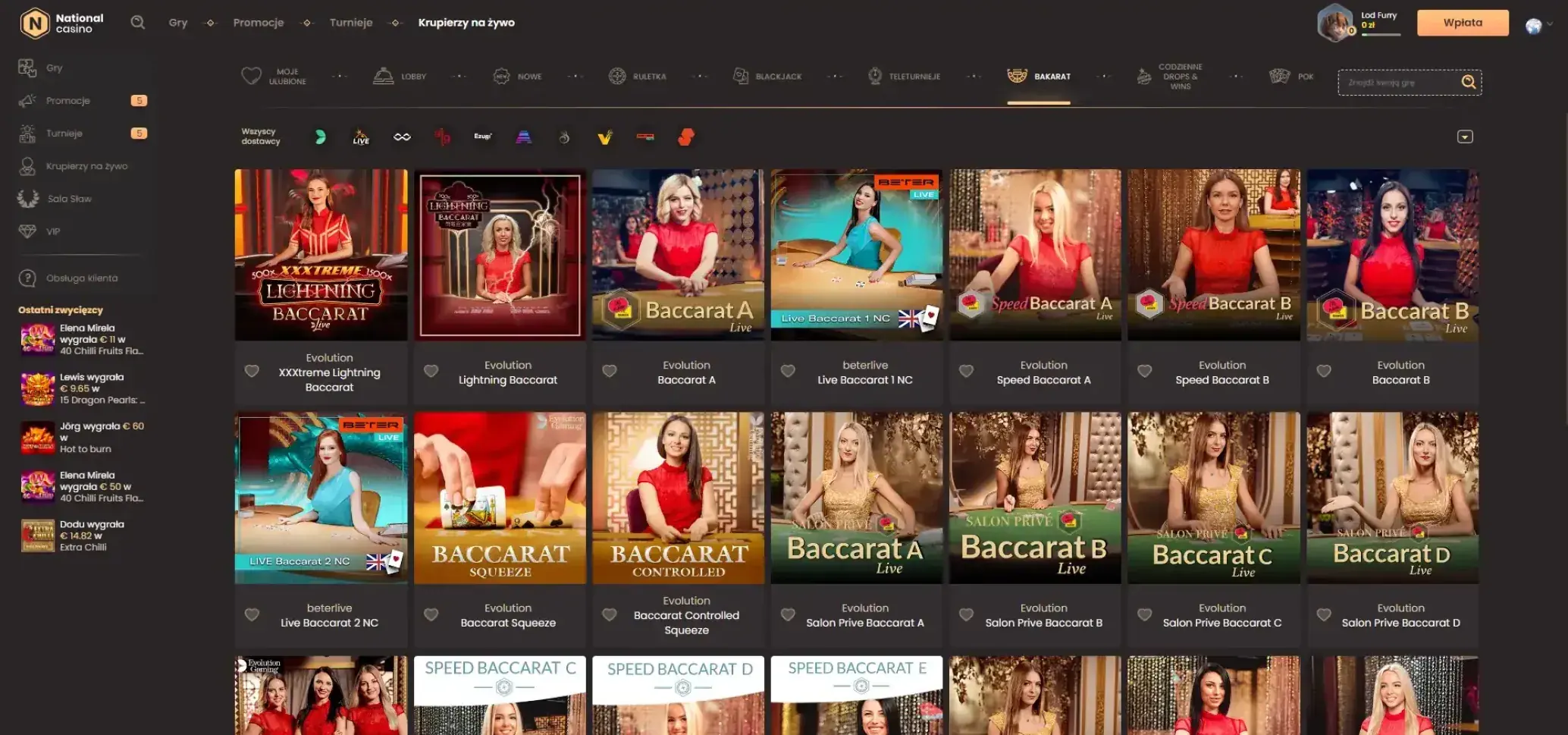The width and height of the screenshot is (1568, 735).
Task: Filter by Ezugi provider logo
Action: click(x=483, y=137)
